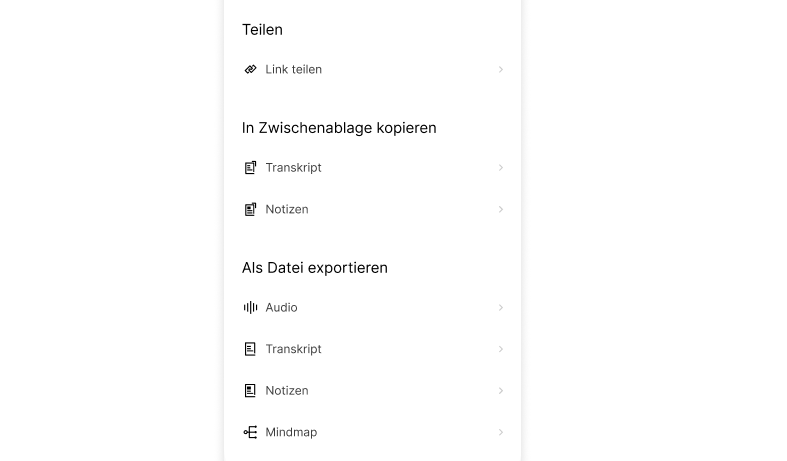This screenshot has width=787, height=461.
Task: Select the Audio label under Als Datei exportieren
Action: click(x=281, y=308)
